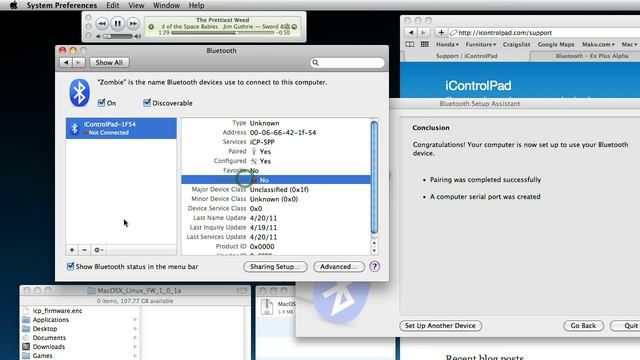Click the Advanced button

coord(339,267)
